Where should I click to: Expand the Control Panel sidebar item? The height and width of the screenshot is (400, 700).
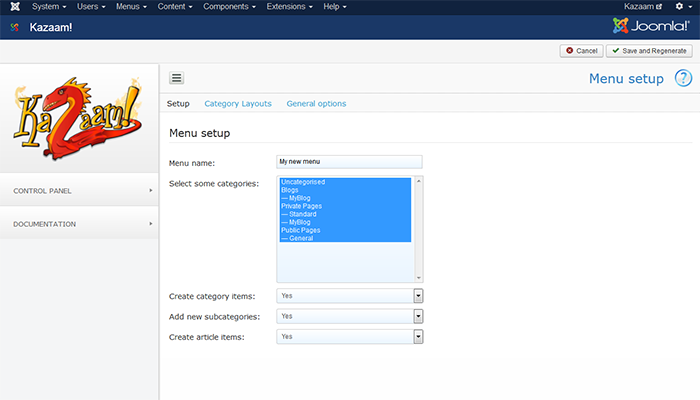[79, 191]
